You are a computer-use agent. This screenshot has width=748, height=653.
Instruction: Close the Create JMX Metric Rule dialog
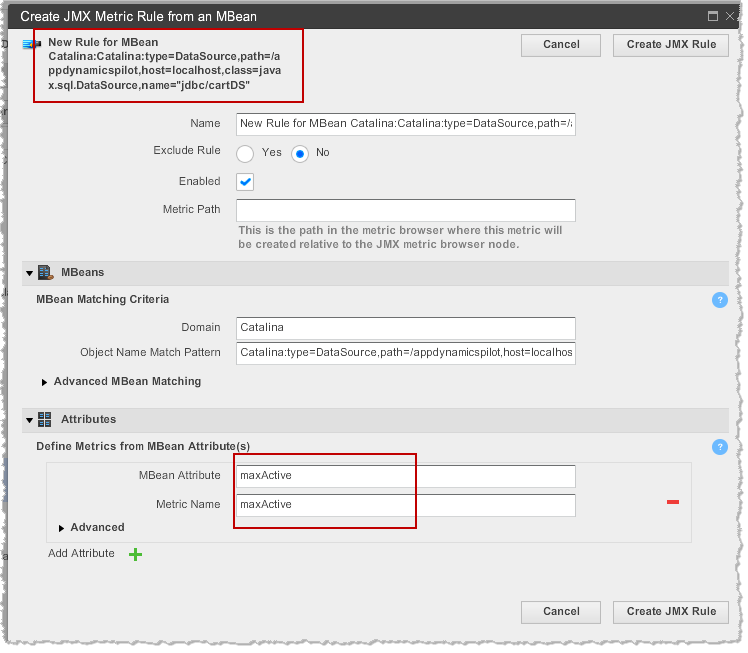[x=730, y=16]
